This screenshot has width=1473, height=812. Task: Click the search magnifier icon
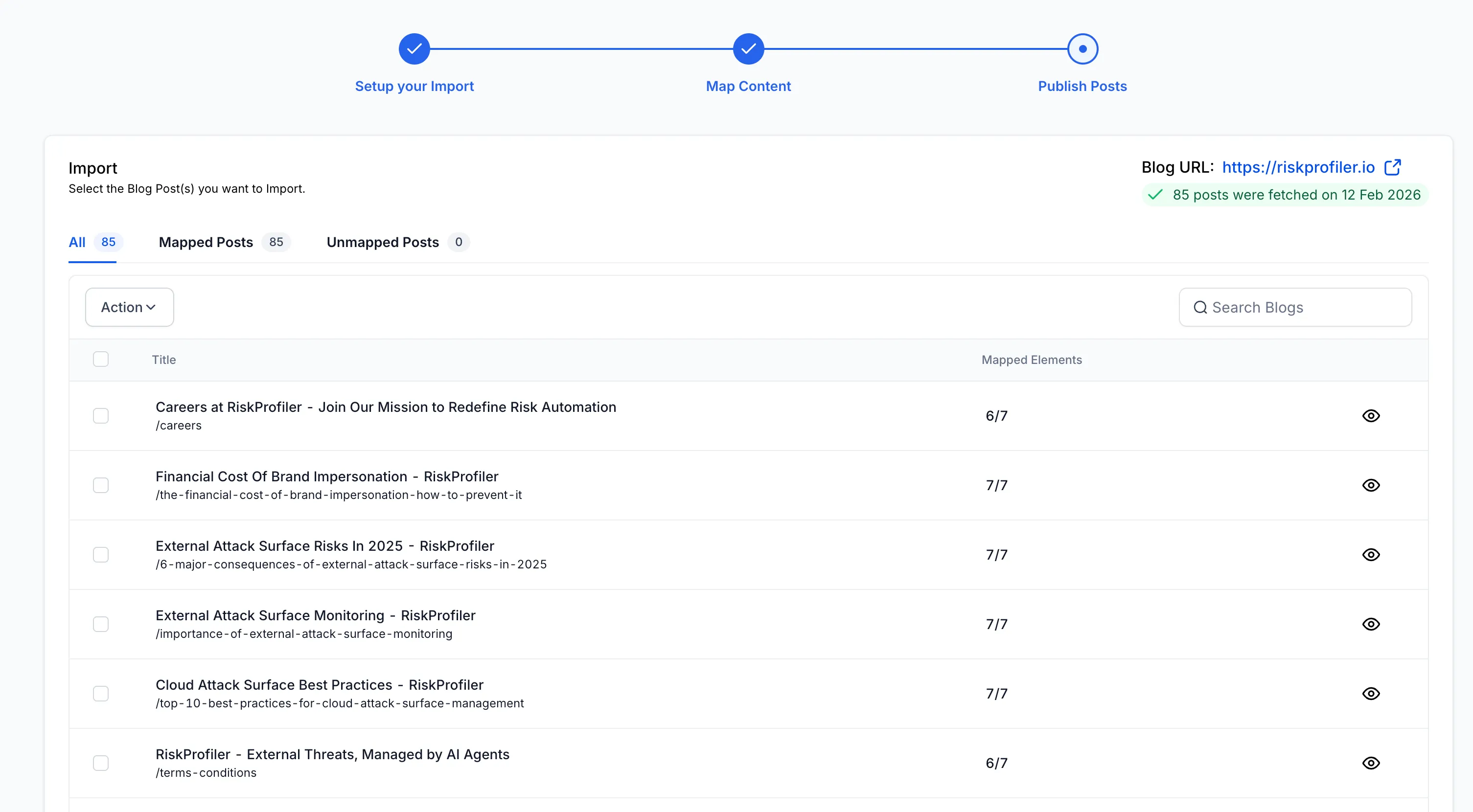click(1201, 307)
